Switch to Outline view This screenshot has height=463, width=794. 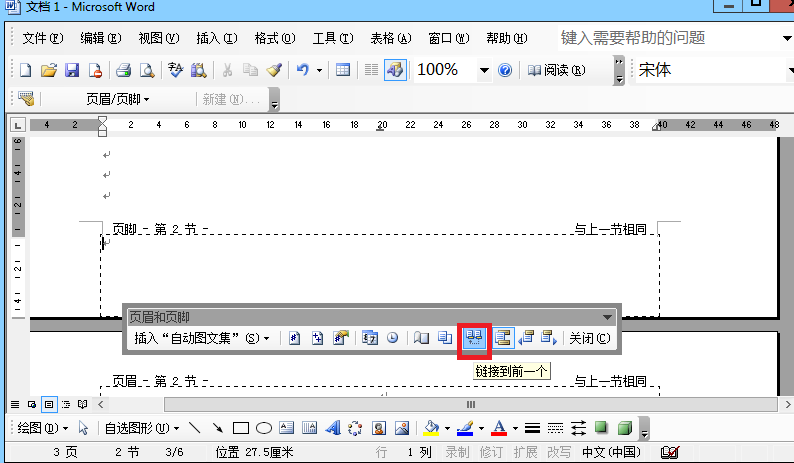click(x=66, y=404)
